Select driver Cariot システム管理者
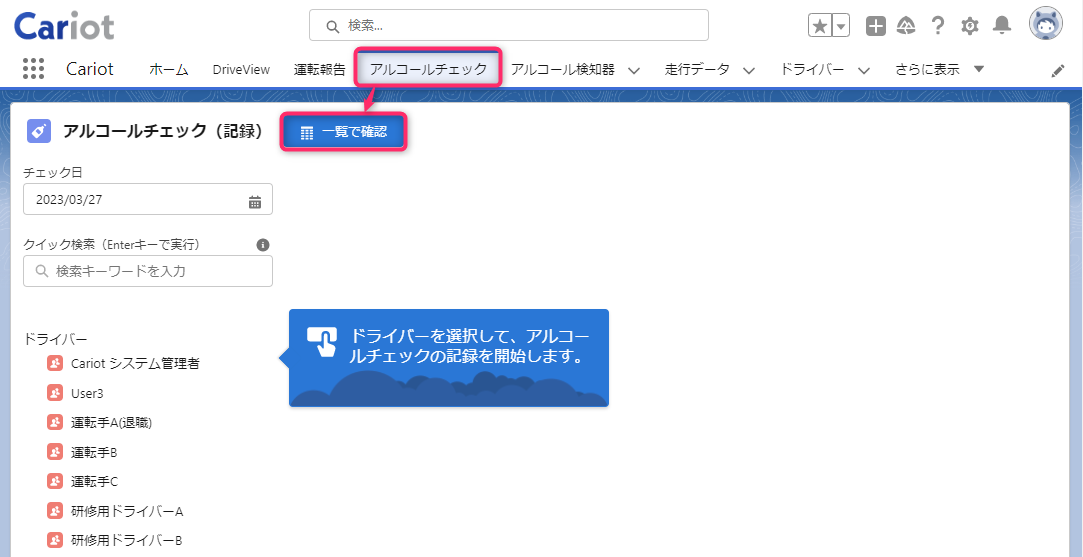 [135, 363]
